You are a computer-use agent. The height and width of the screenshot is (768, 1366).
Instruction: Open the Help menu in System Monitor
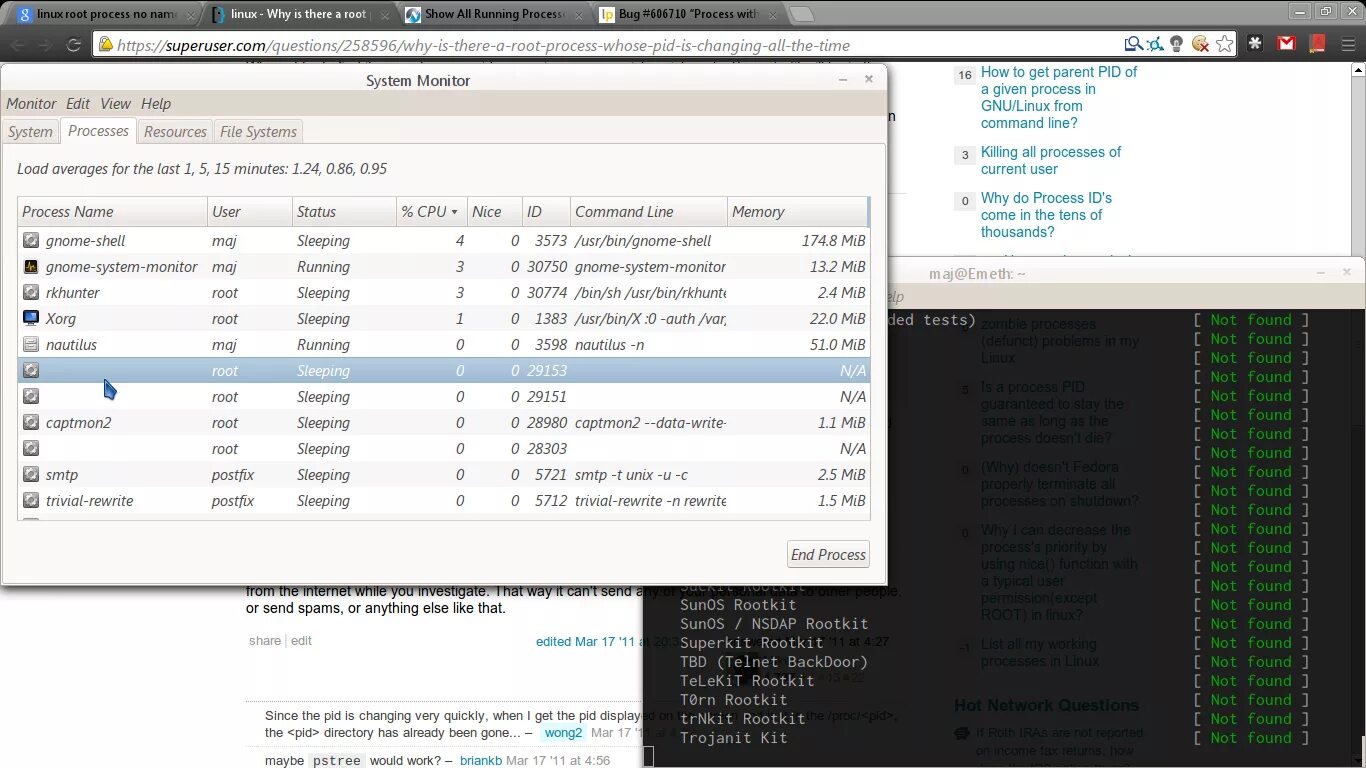[155, 103]
